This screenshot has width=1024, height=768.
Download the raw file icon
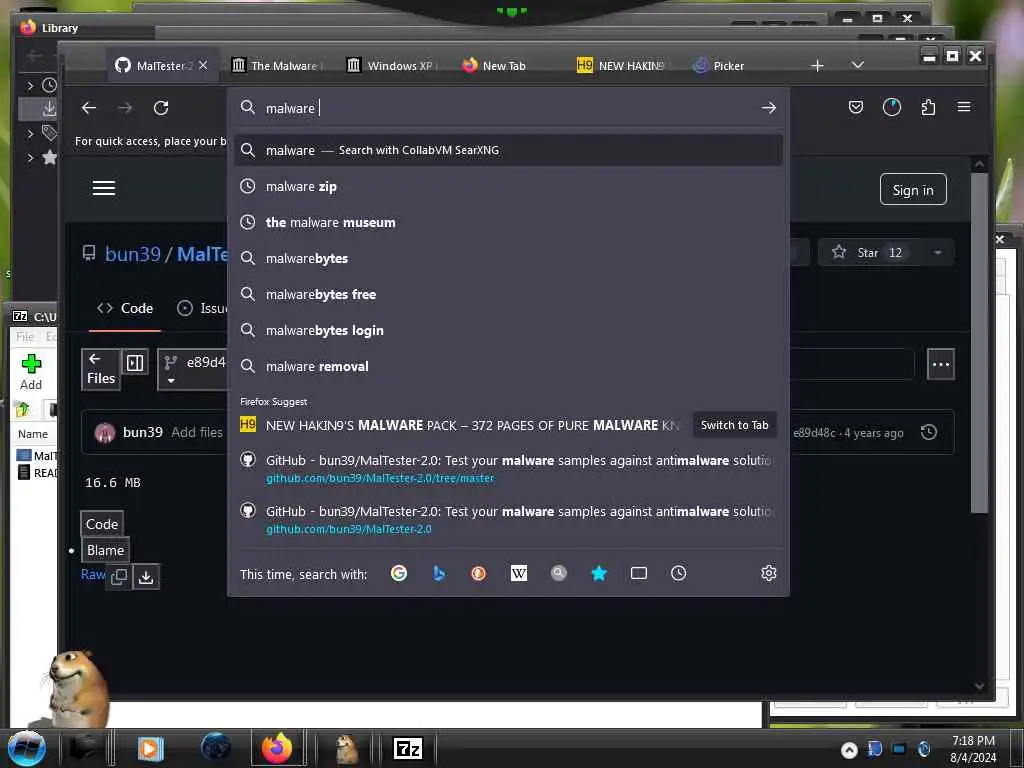(x=146, y=577)
